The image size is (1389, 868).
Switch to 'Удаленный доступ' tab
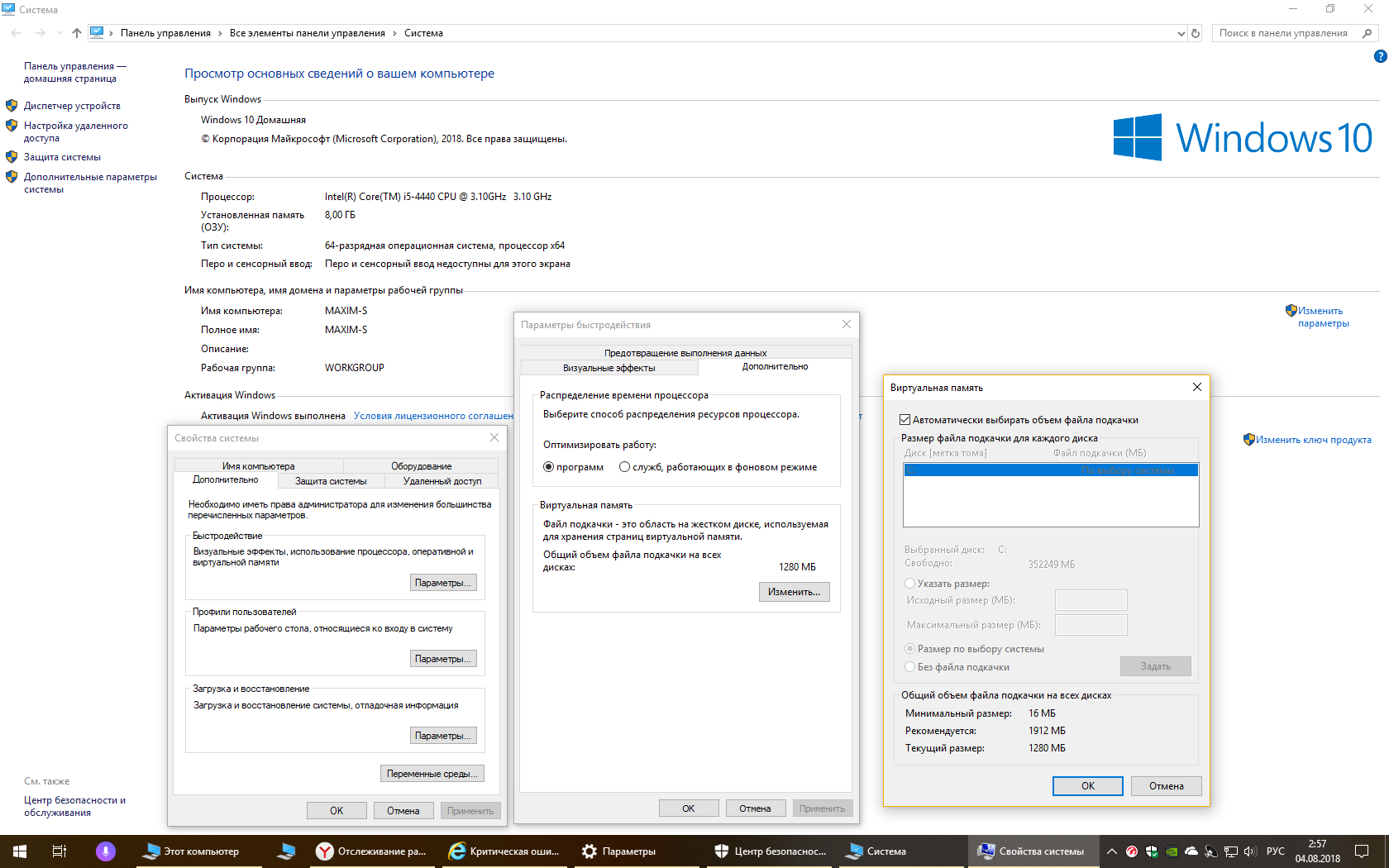click(442, 481)
